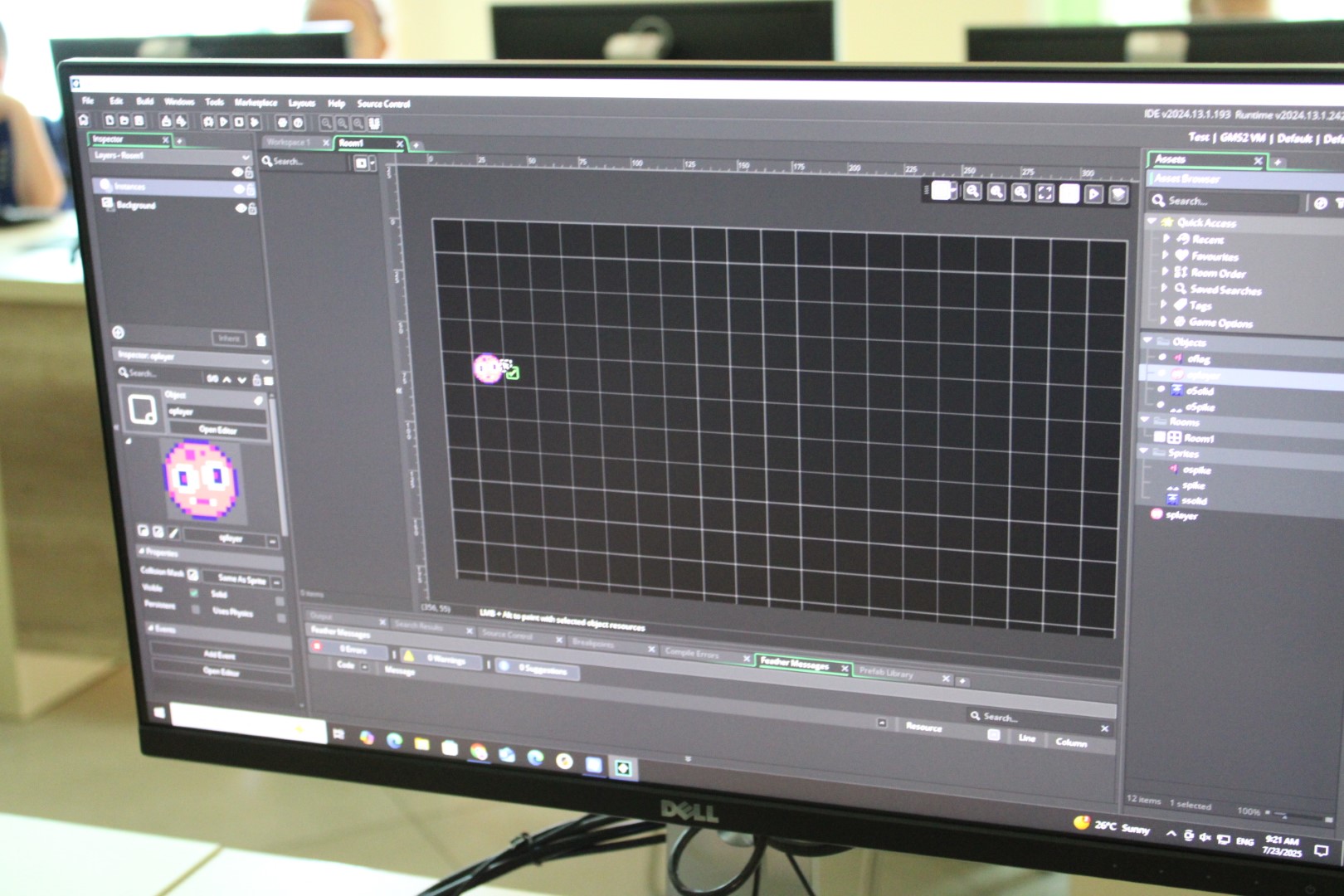The width and height of the screenshot is (1344, 896).
Task: Open Game Options from the top toolbar icon
Action: [x=282, y=123]
